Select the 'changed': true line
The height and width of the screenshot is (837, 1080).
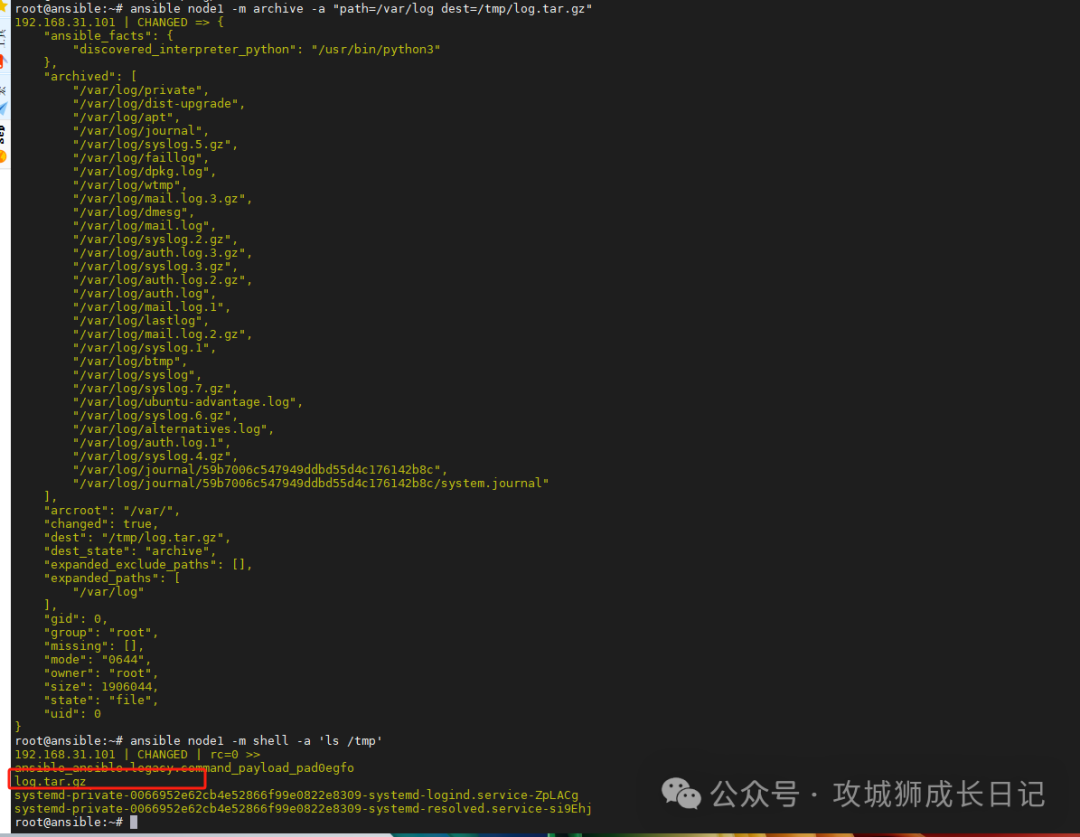coord(101,524)
